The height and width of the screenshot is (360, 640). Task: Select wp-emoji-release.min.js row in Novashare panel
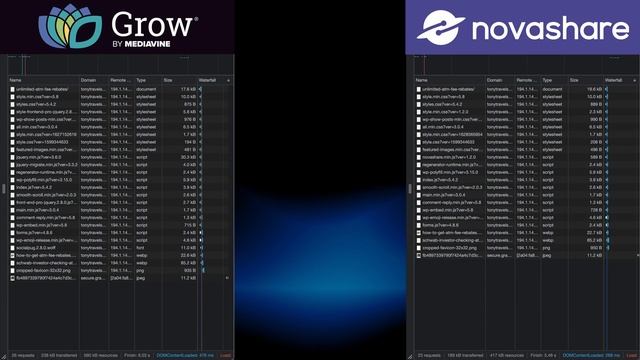click(x=527, y=218)
